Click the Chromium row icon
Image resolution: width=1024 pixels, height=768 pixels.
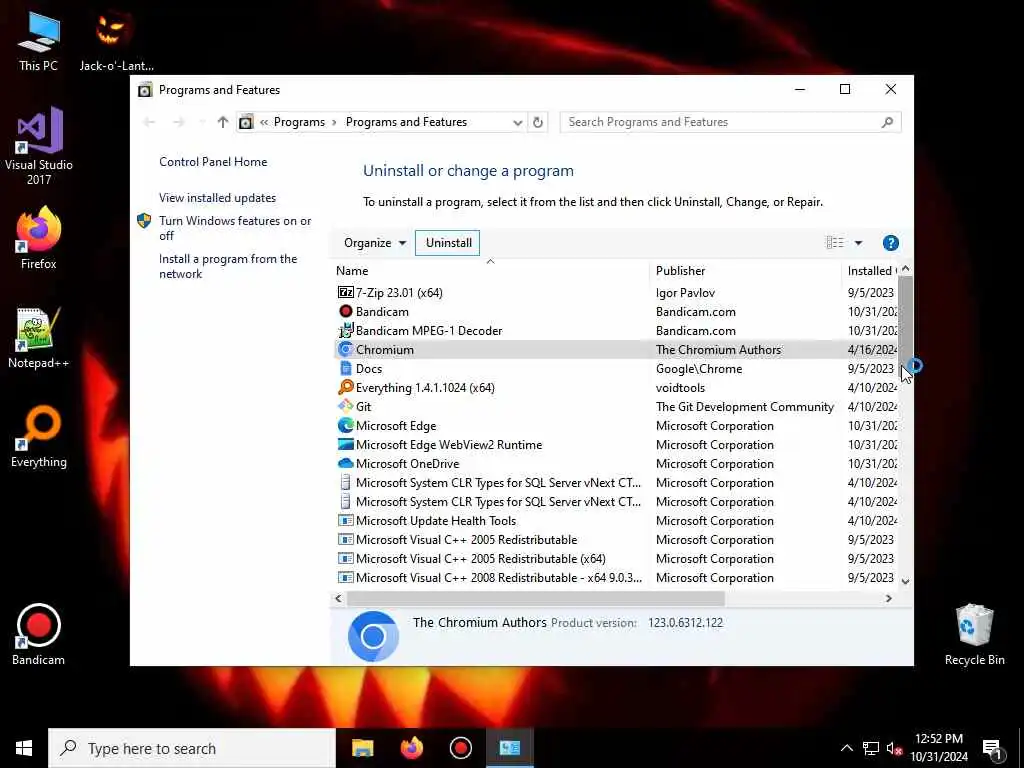(x=345, y=349)
